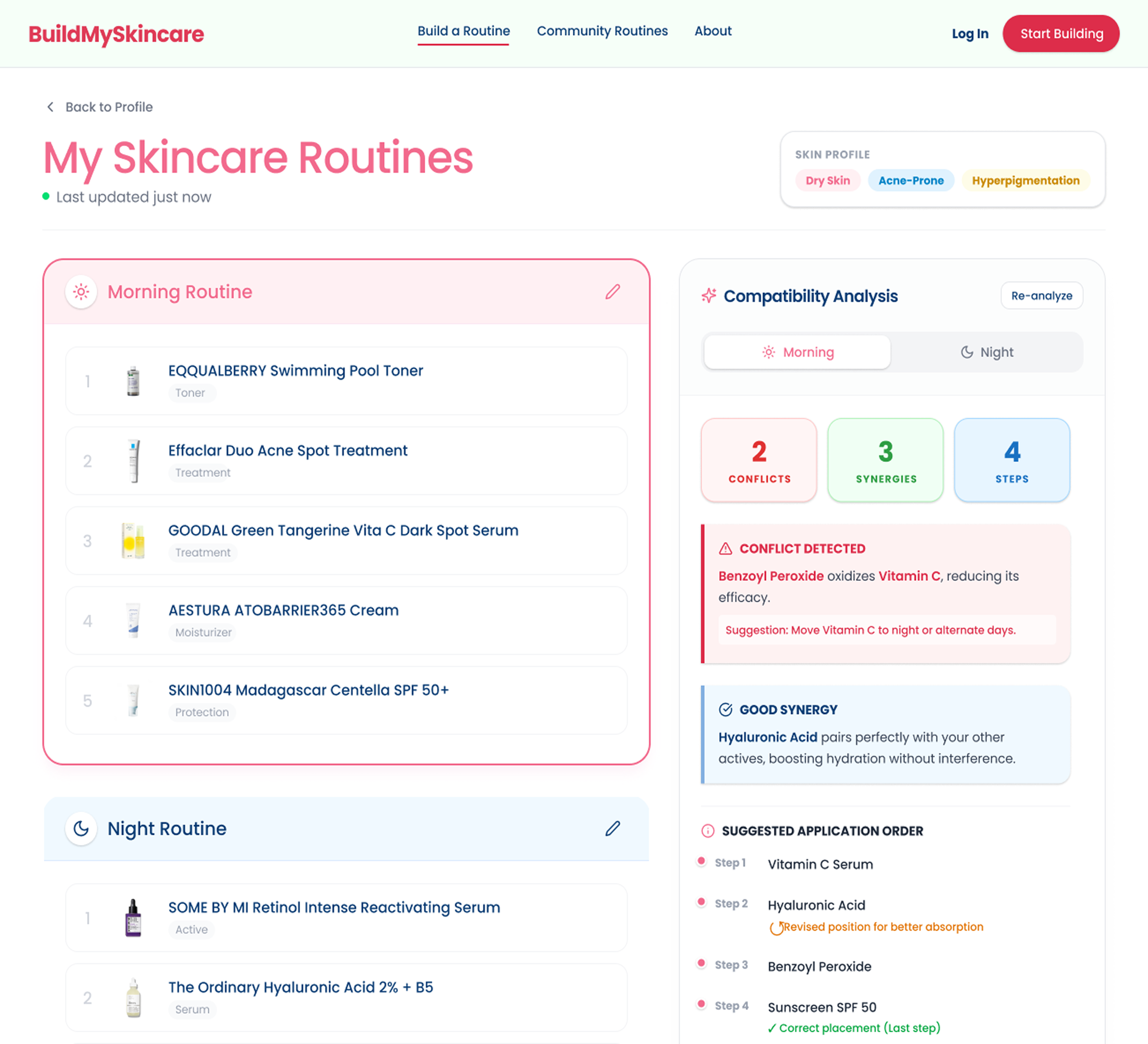1148x1044 pixels.
Task: Go back using the Back to Profile chevron
Action: [51, 107]
